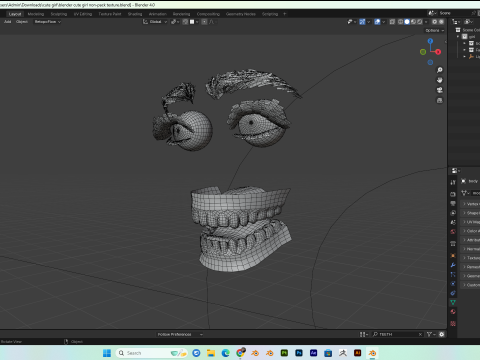Toggle viewport overlays display
480x360 pixels.
(x=377, y=22)
